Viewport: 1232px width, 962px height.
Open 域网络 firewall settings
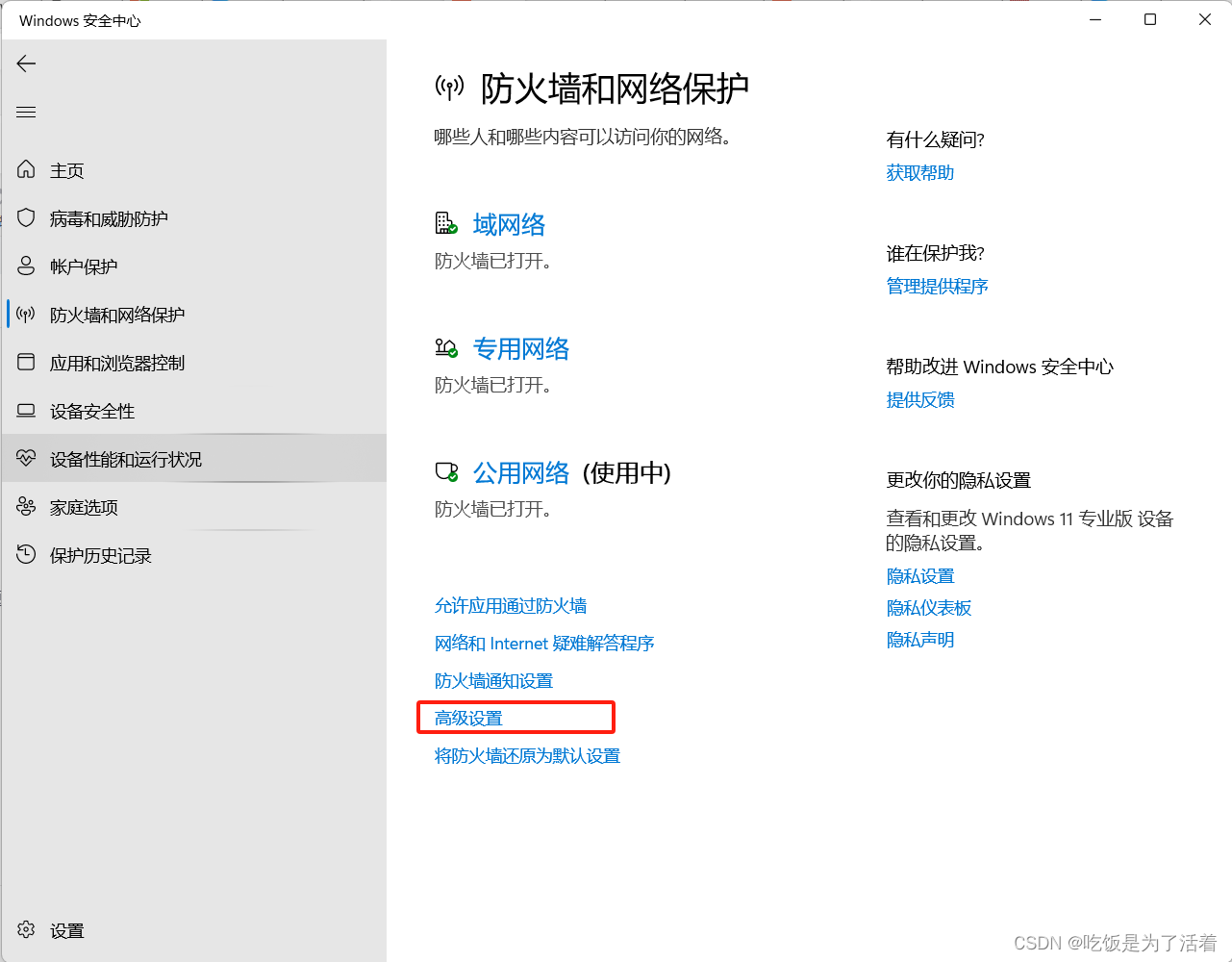pos(510,224)
